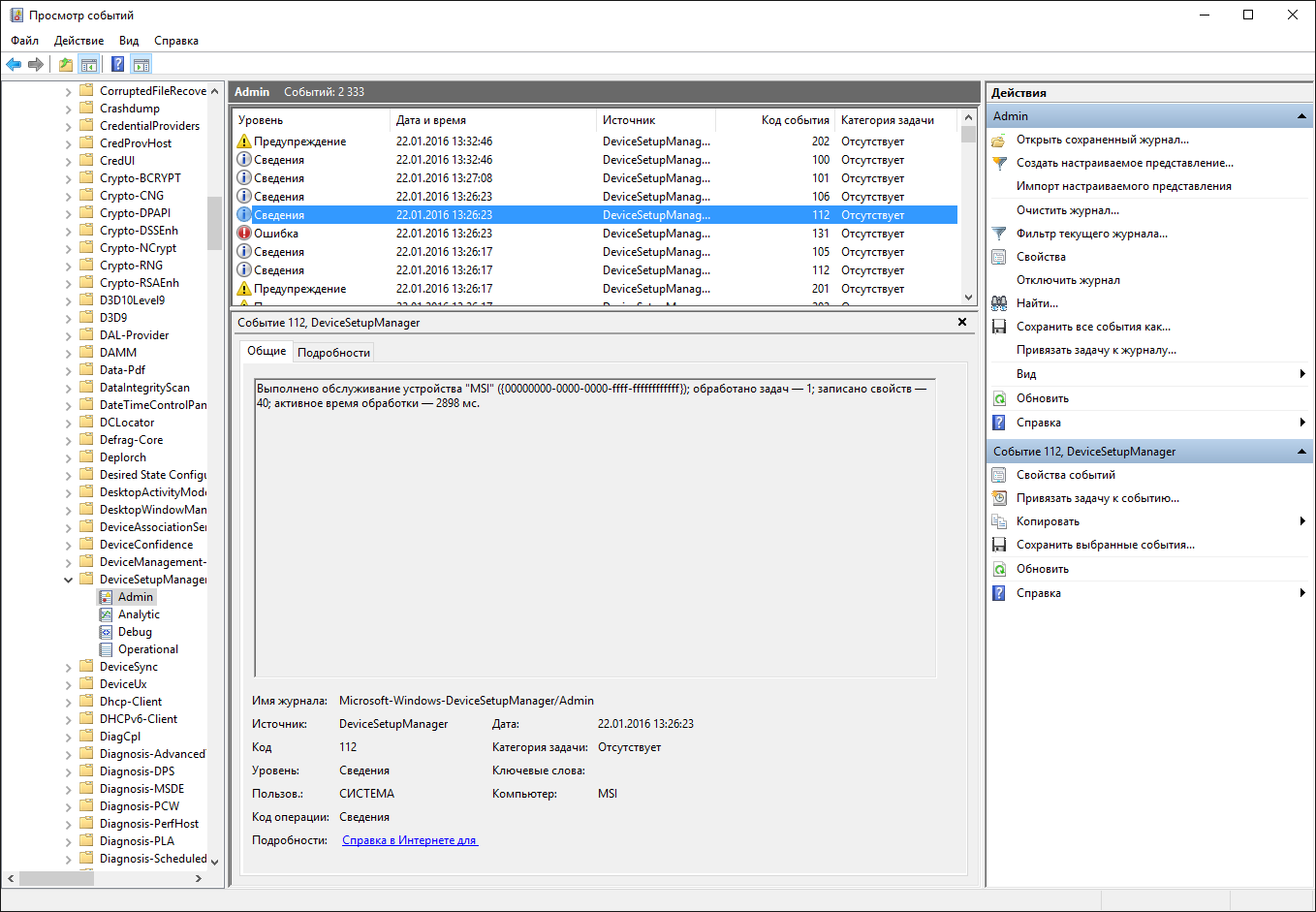Click the create custom view funnel icon

pyautogui.click(x=999, y=163)
